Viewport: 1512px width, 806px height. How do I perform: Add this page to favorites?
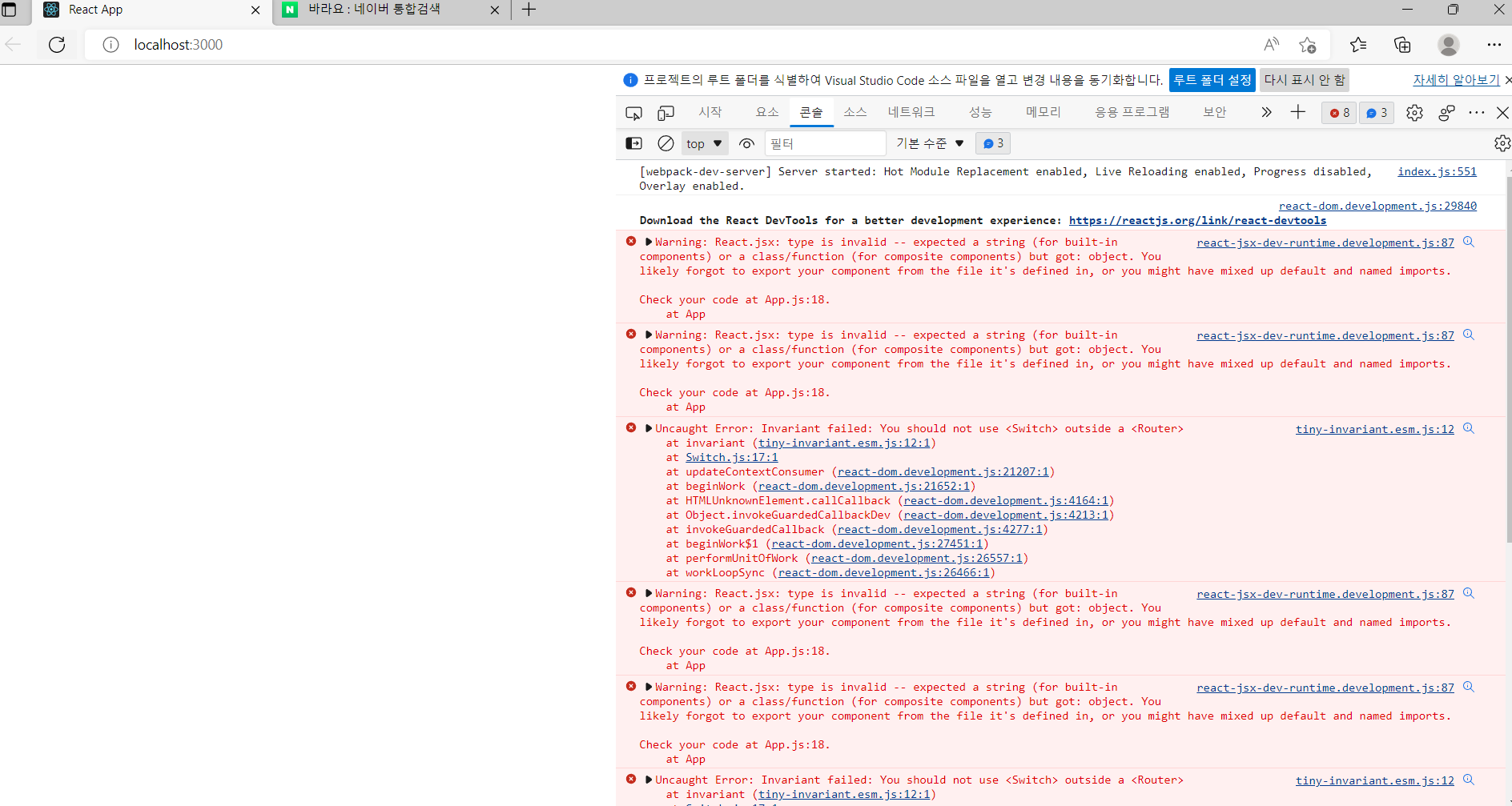point(1308,45)
